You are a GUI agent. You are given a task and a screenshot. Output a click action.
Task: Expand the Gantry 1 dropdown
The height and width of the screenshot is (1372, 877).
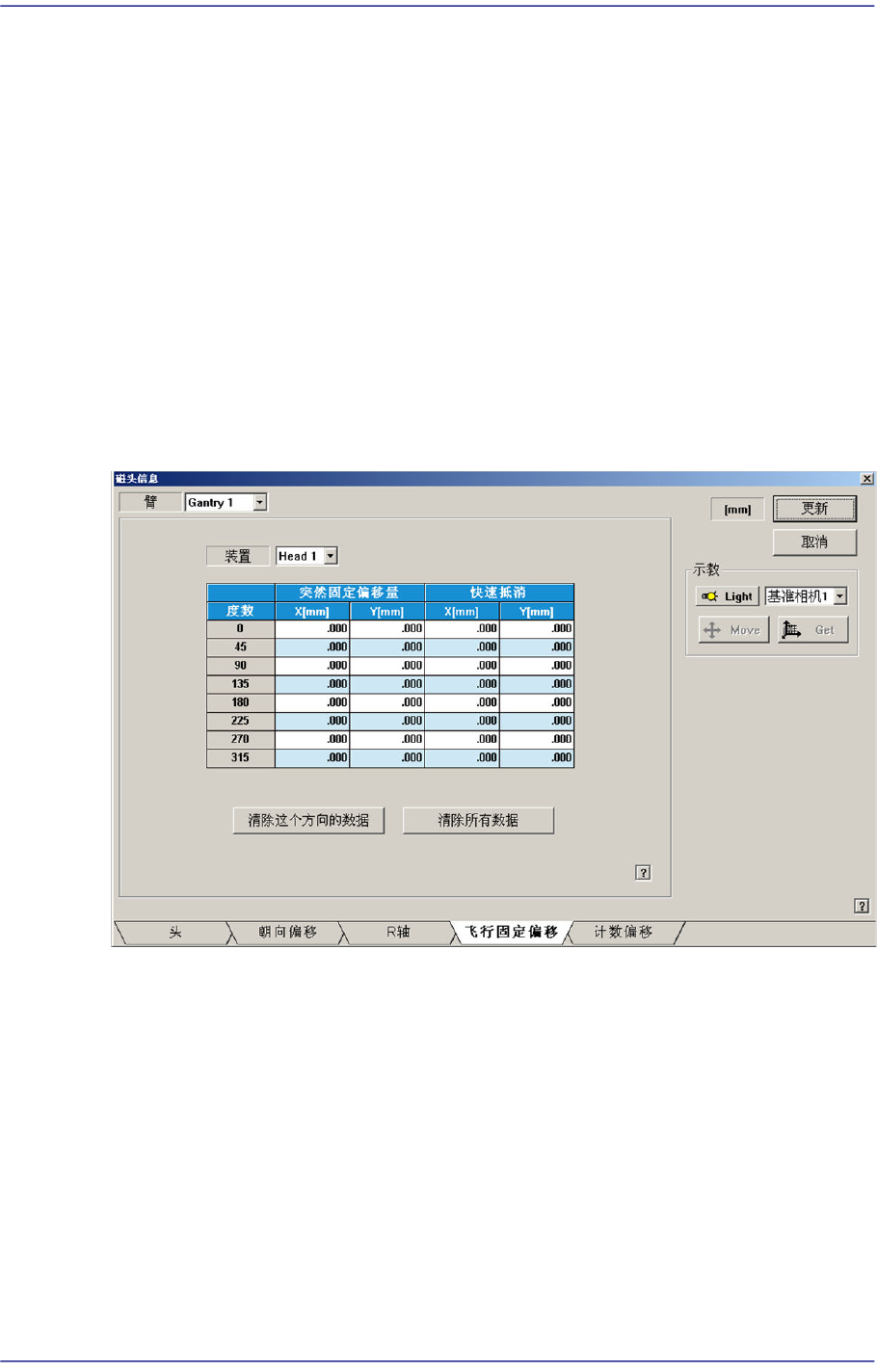click(x=259, y=502)
